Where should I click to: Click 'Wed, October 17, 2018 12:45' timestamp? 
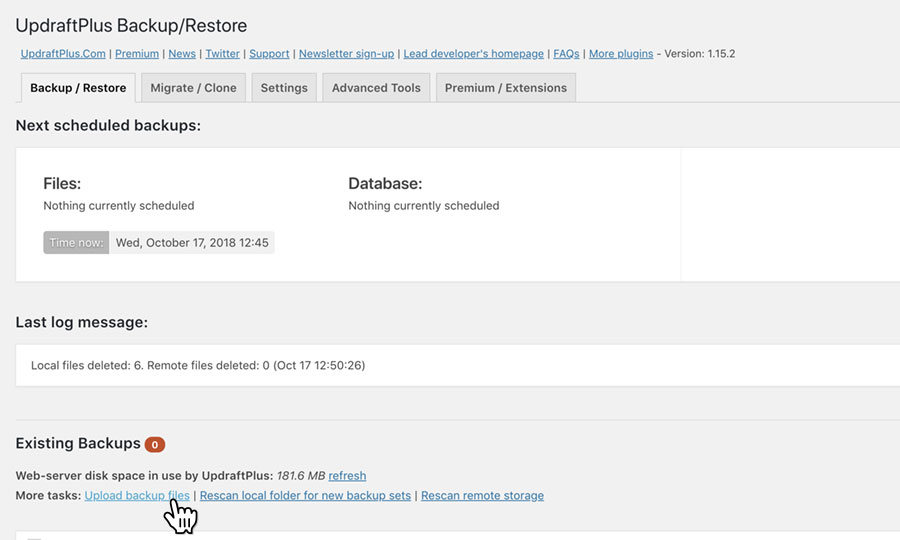(x=192, y=243)
